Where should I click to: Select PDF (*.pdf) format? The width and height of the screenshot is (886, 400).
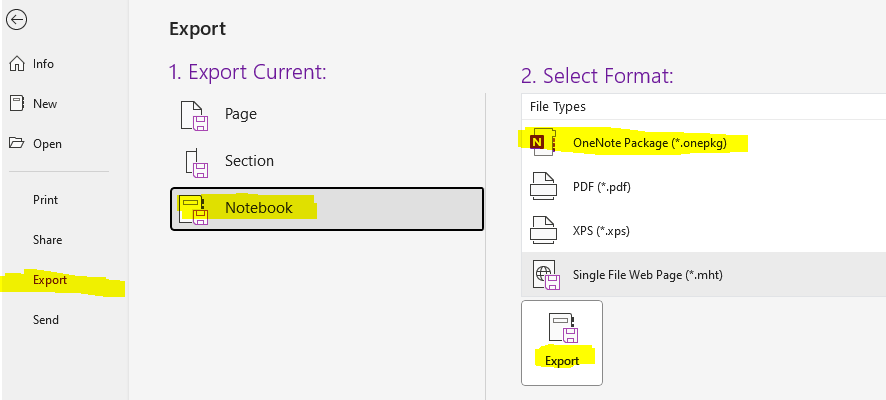[x=703, y=186]
